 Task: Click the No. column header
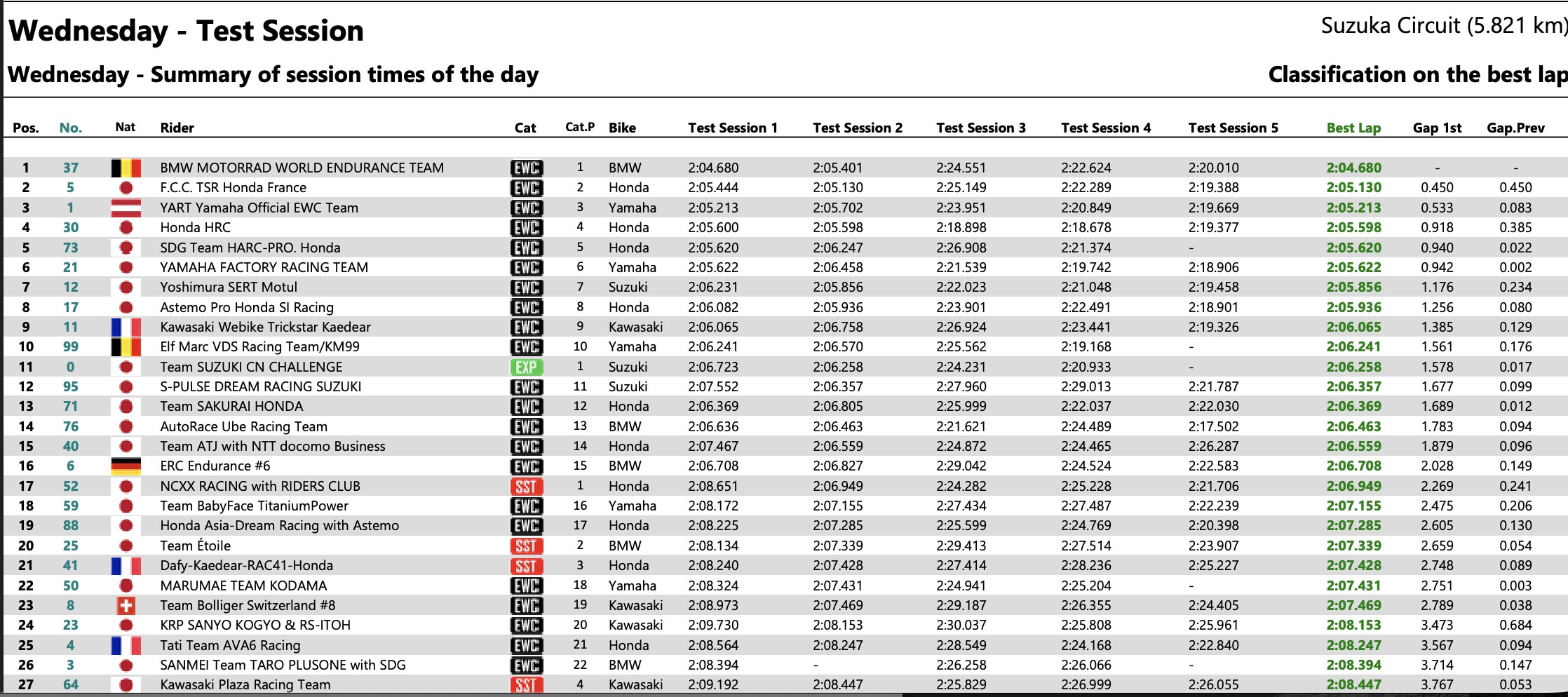(71, 128)
